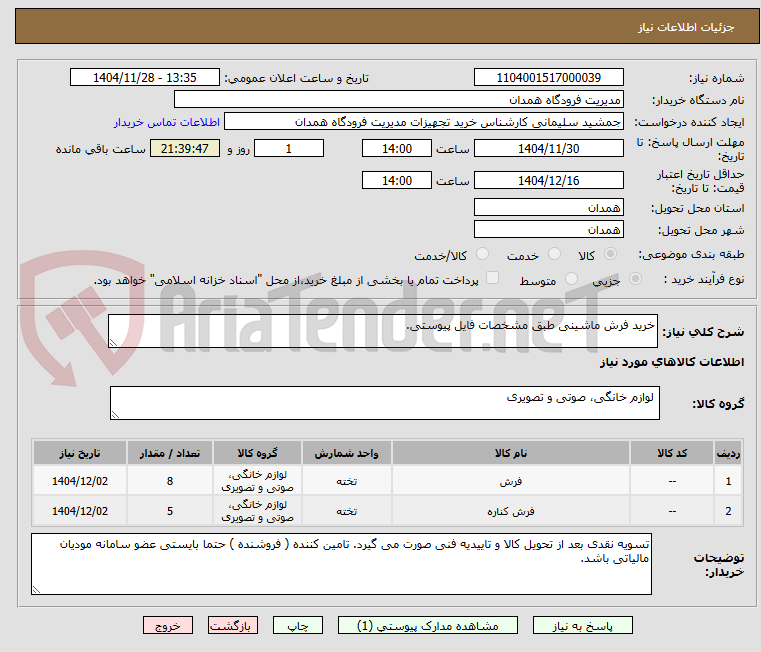Screen dimensions: 761x652
Task: Click the خروج exit button
Action: (x=168, y=625)
